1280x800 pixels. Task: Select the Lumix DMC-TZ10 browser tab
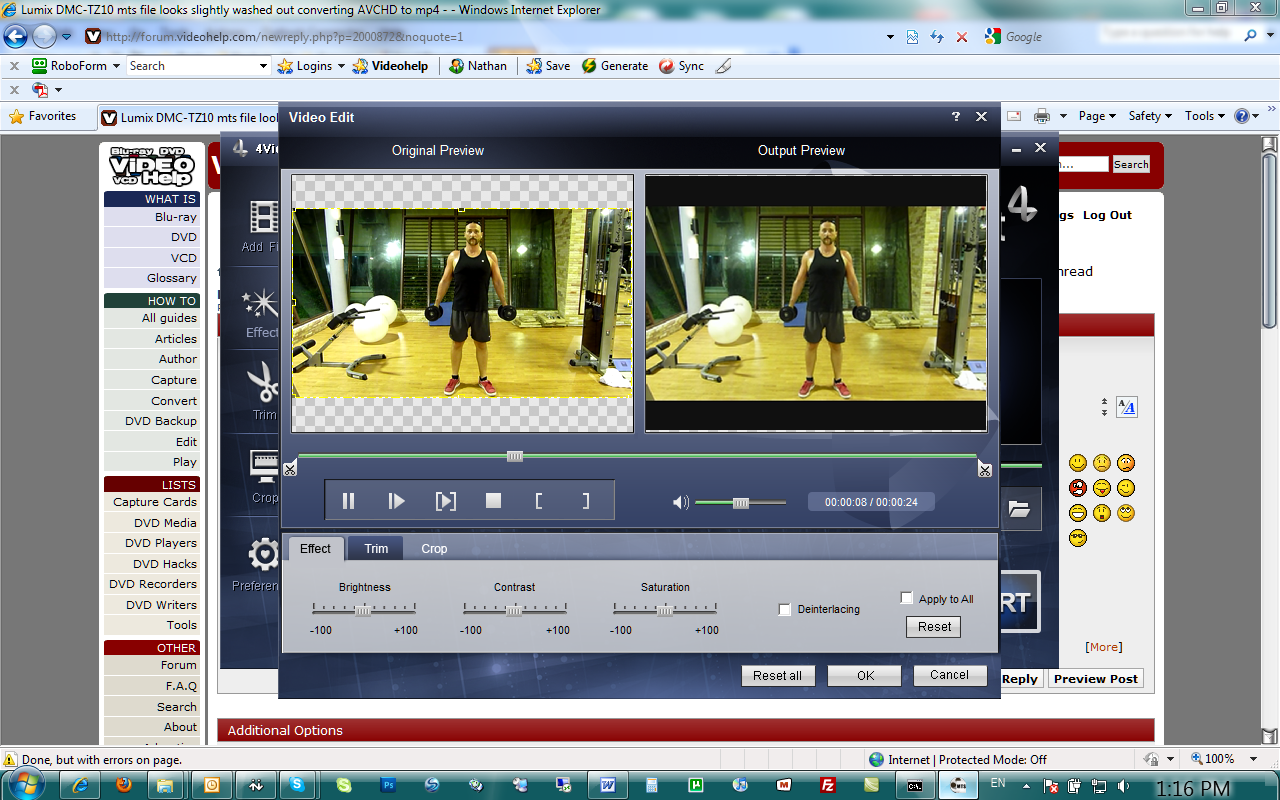pos(190,117)
